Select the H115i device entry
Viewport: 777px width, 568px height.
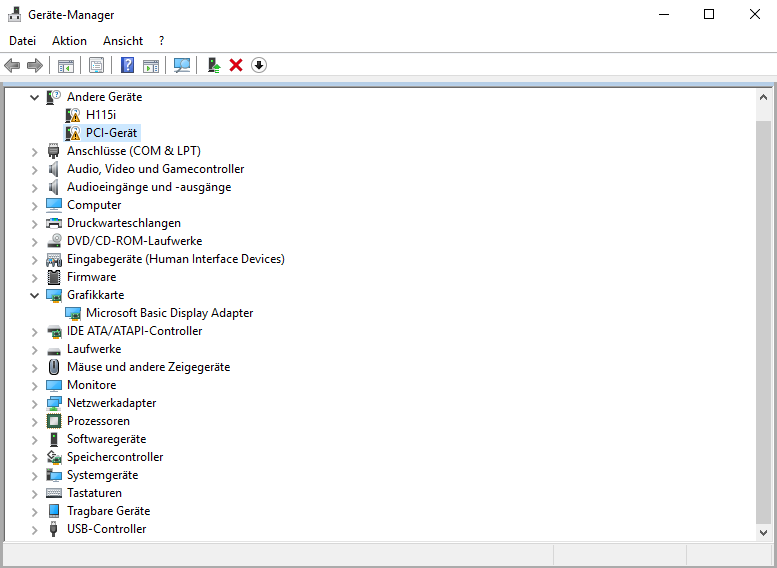click(101, 114)
